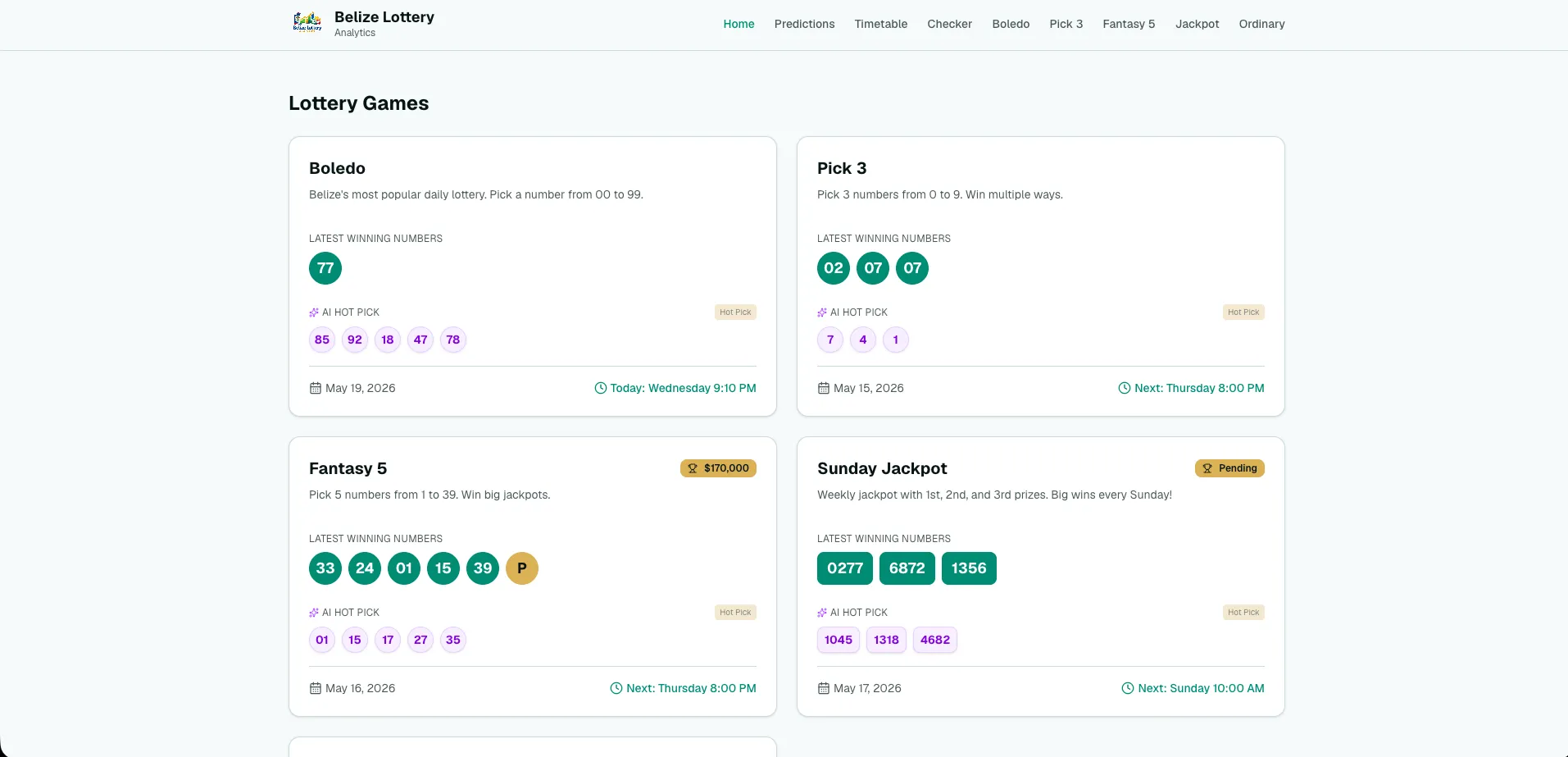Open the Checker nav item
This screenshot has width=1568, height=757.
(x=949, y=24)
